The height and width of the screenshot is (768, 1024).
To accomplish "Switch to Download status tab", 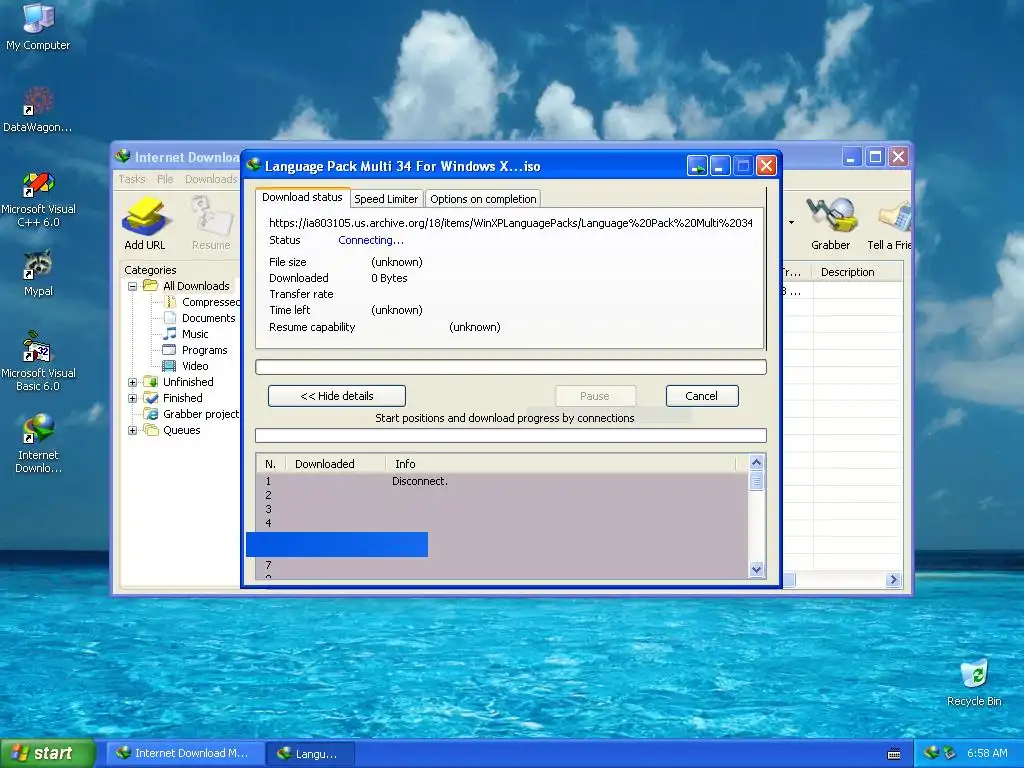I will (x=302, y=197).
